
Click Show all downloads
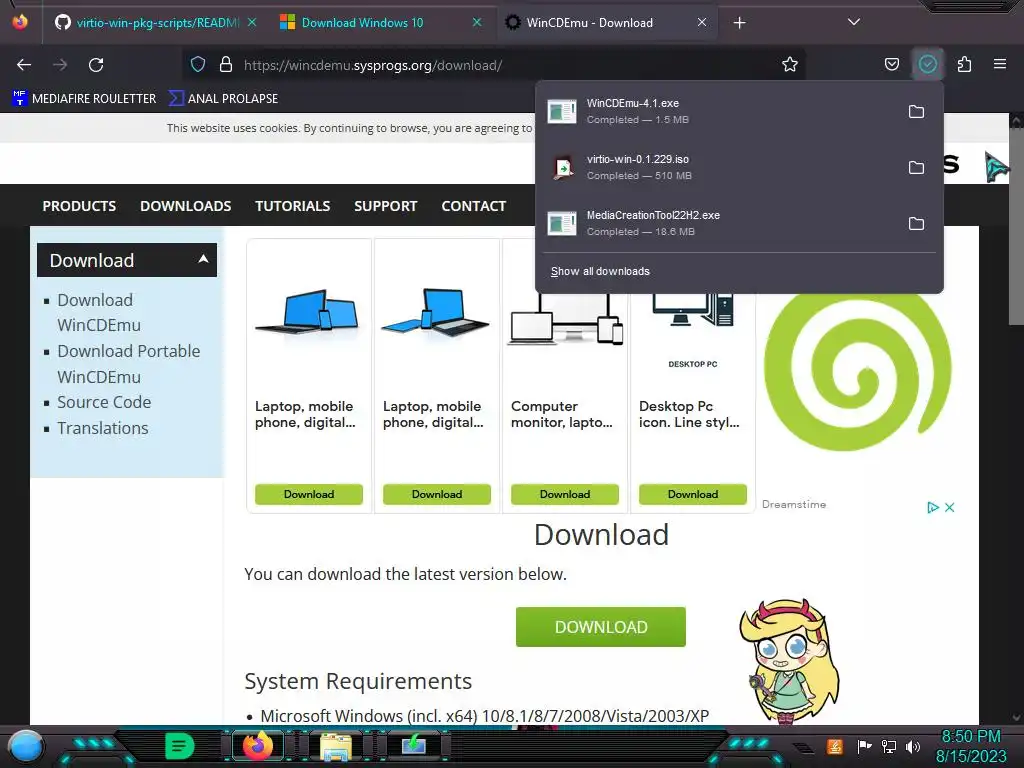pyautogui.click(x=600, y=271)
